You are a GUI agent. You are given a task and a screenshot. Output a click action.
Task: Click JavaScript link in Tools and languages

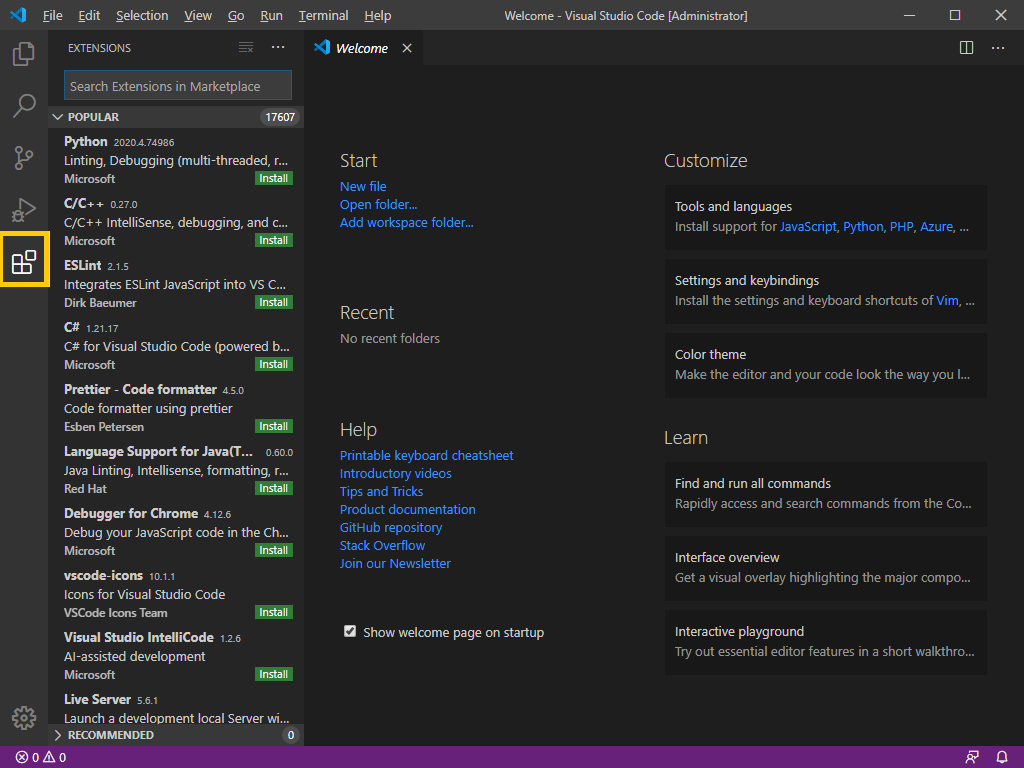click(808, 227)
